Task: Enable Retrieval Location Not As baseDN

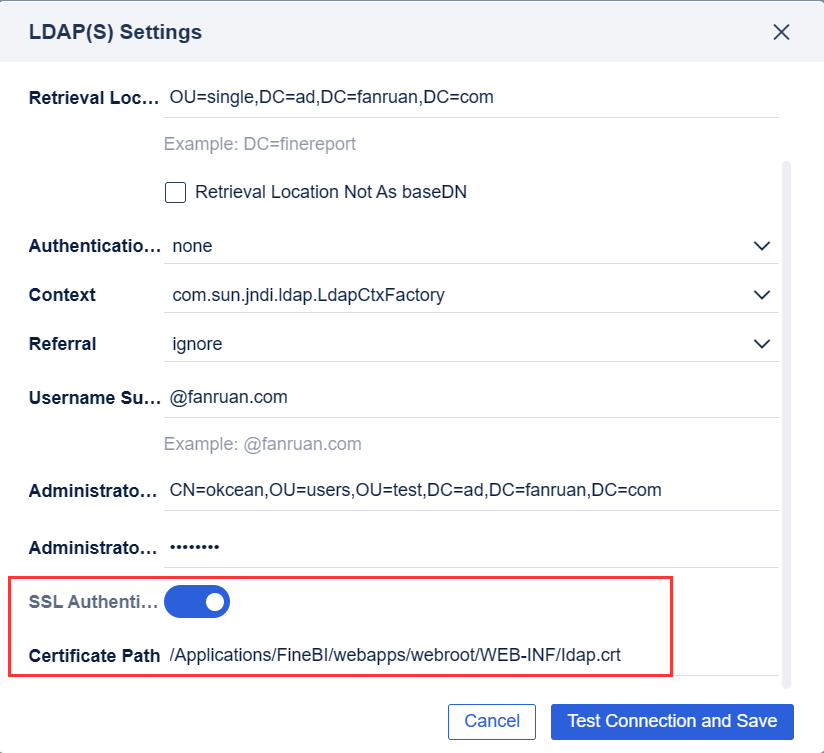Action: 175,192
